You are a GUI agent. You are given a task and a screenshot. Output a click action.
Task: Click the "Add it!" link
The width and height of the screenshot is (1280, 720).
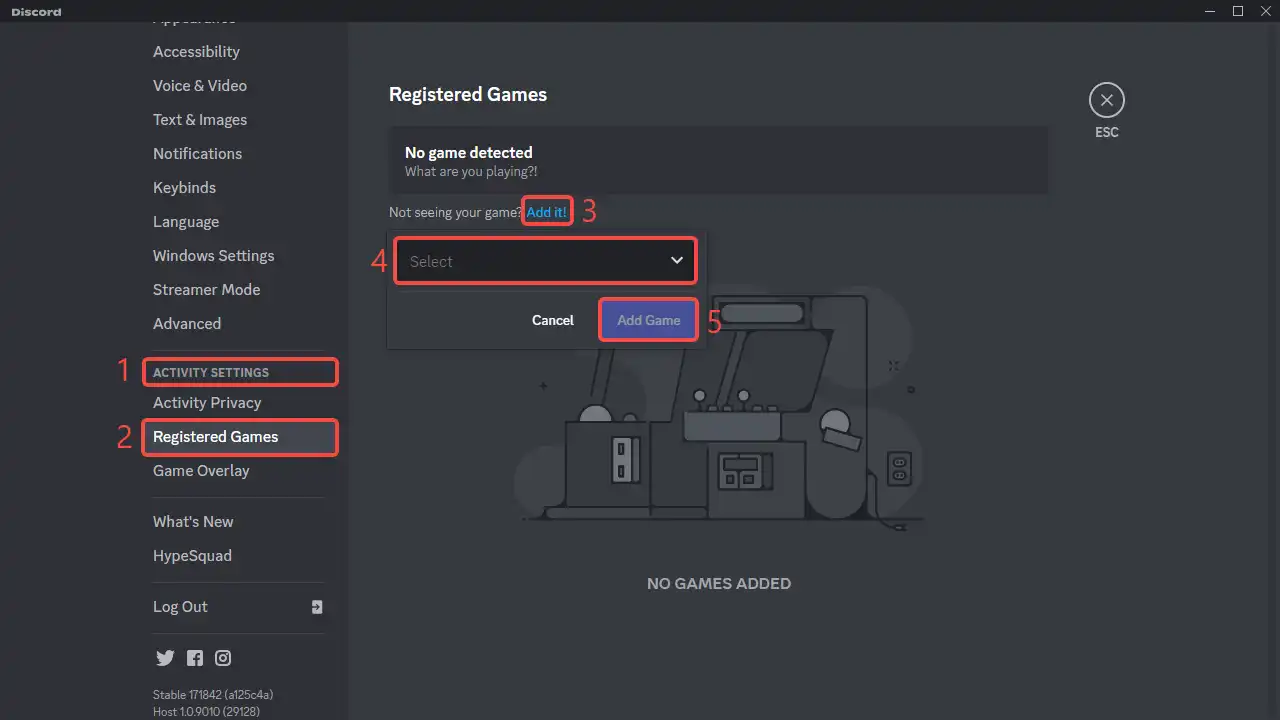point(547,212)
